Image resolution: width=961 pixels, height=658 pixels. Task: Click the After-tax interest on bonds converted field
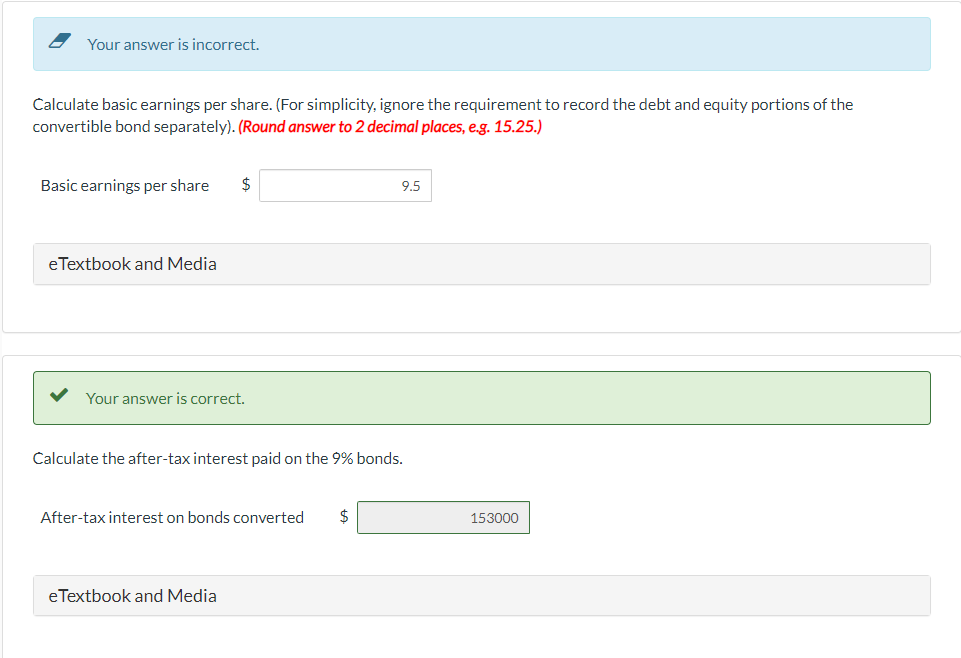tap(443, 518)
